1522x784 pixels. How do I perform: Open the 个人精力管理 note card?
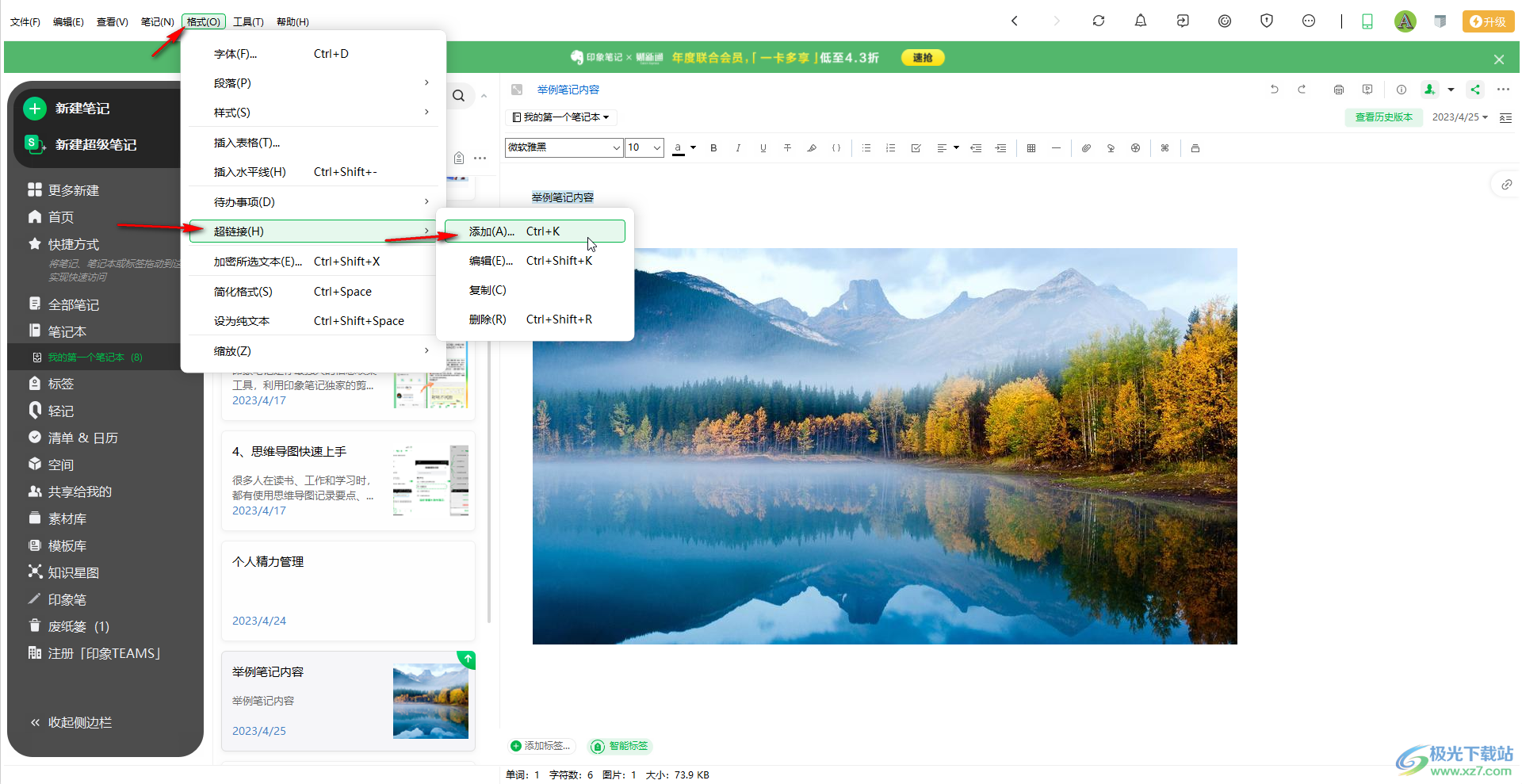[x=348, y=591]
